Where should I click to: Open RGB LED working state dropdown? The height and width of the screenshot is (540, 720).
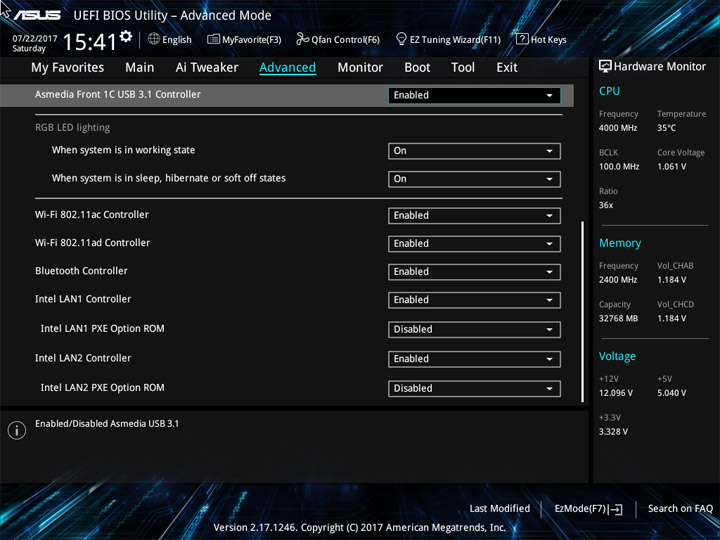[x=474, y=151]
